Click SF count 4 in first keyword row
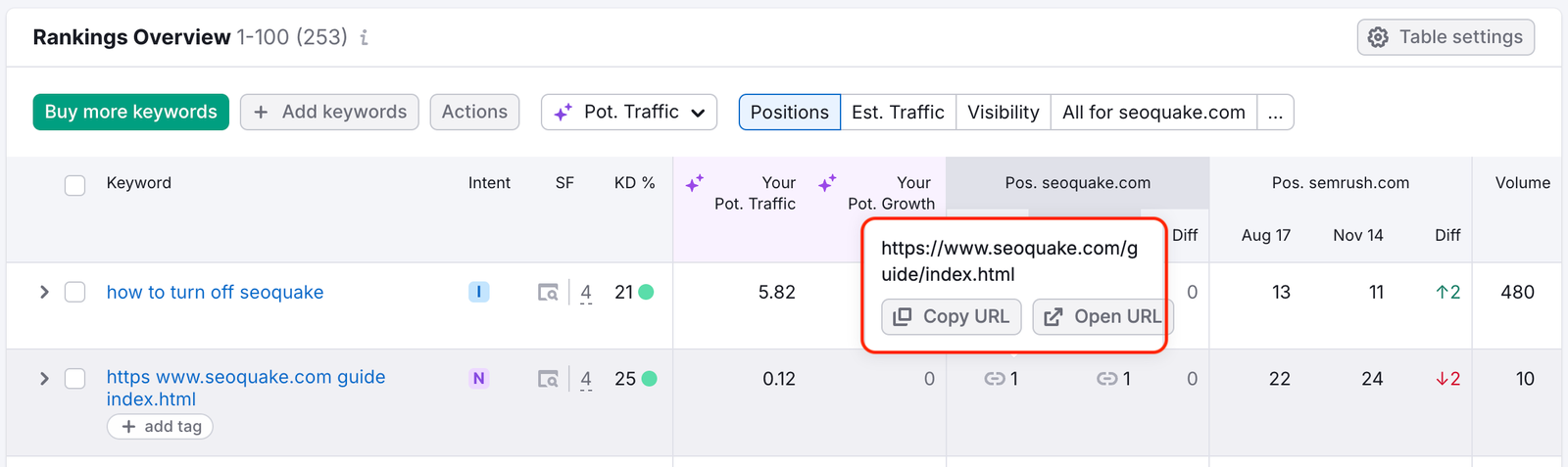The width and height of the screenshot is (1568, 467). 586,292
